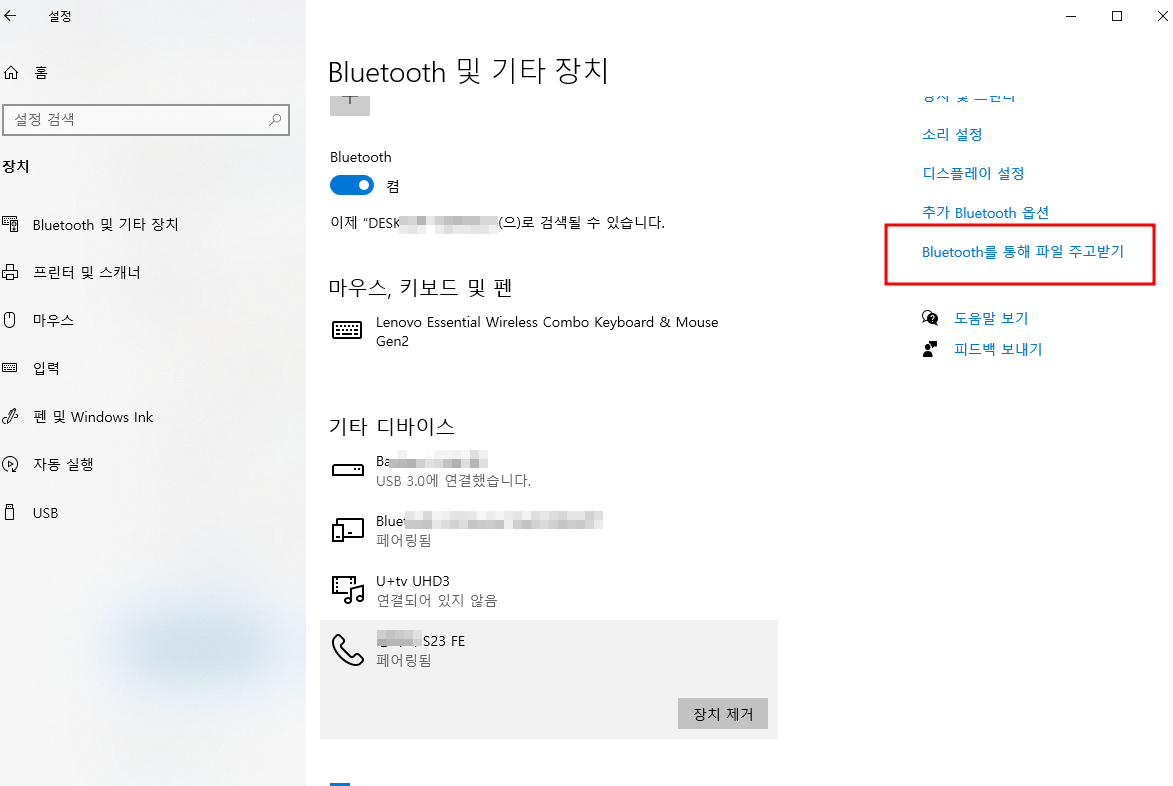Click the printer icon in sidebar

coord(10,272)
